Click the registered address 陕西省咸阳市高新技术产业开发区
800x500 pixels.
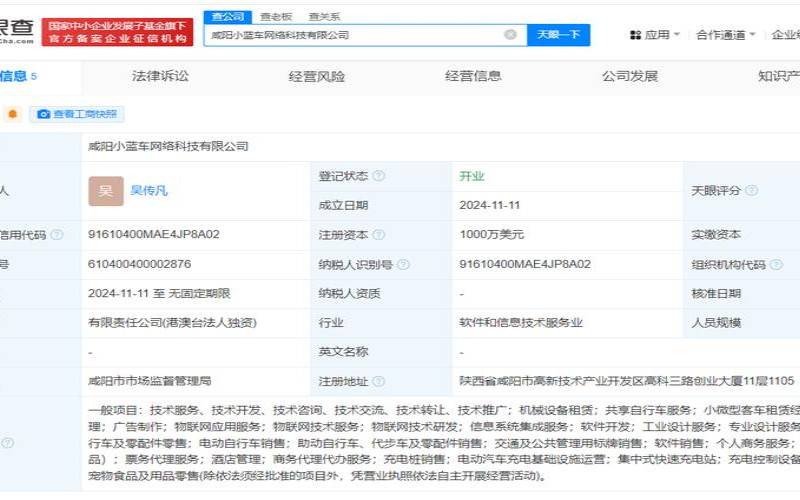click(627, 381)
